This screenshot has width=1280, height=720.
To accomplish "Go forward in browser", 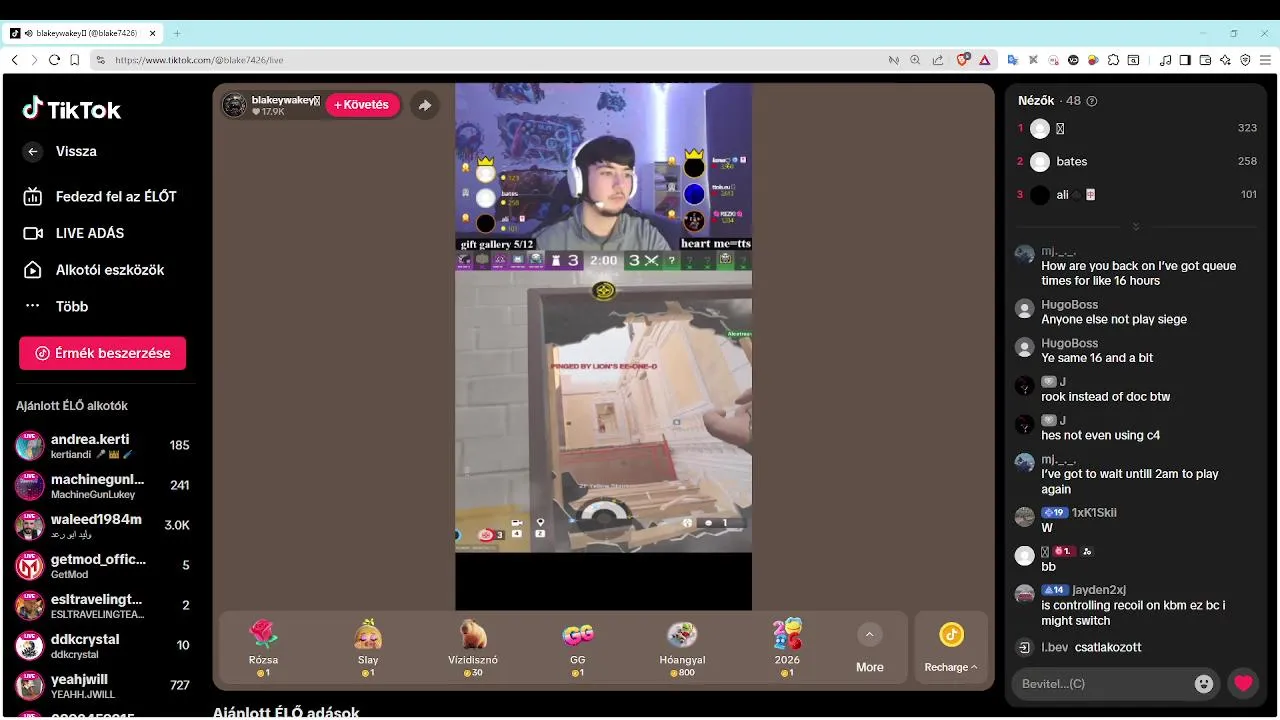I will (34, 60).
